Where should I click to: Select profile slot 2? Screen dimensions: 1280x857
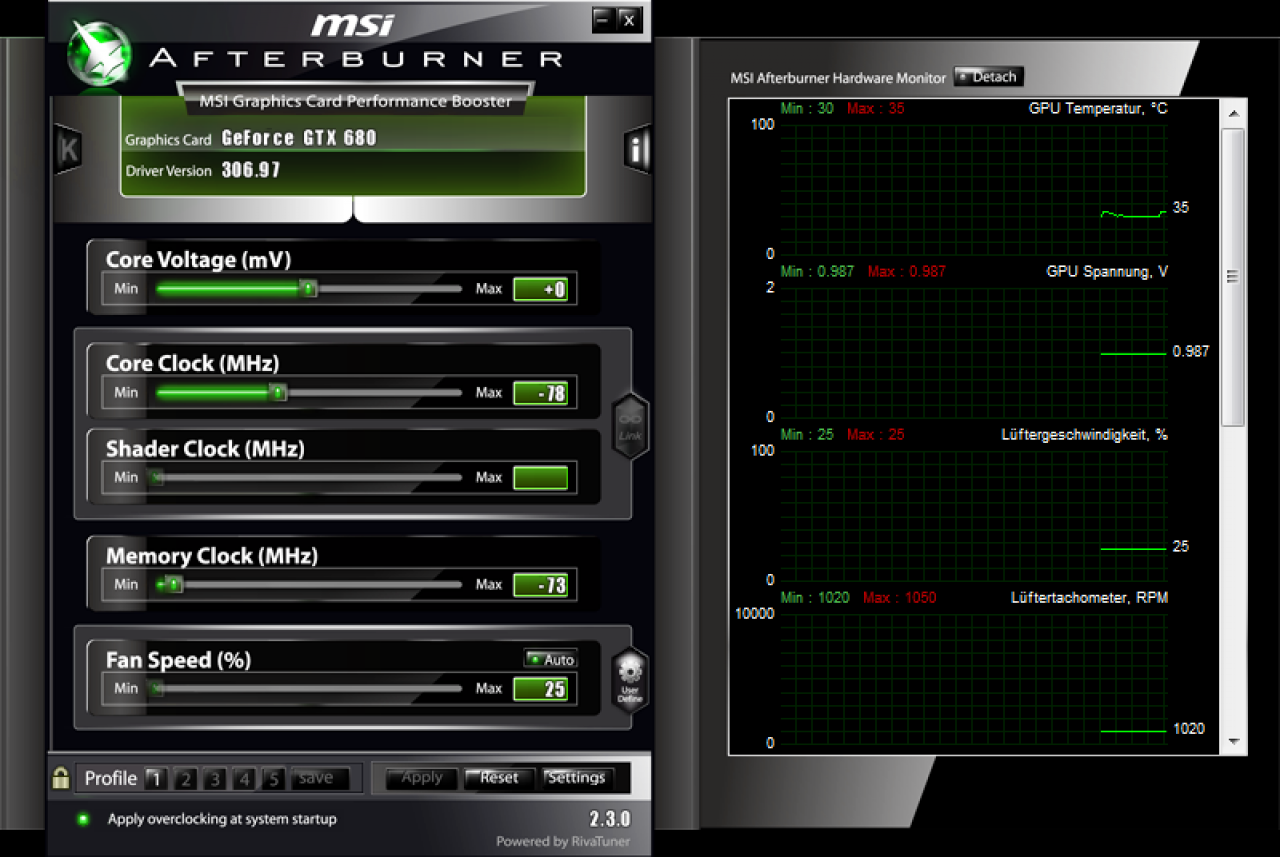pos(185,778)
